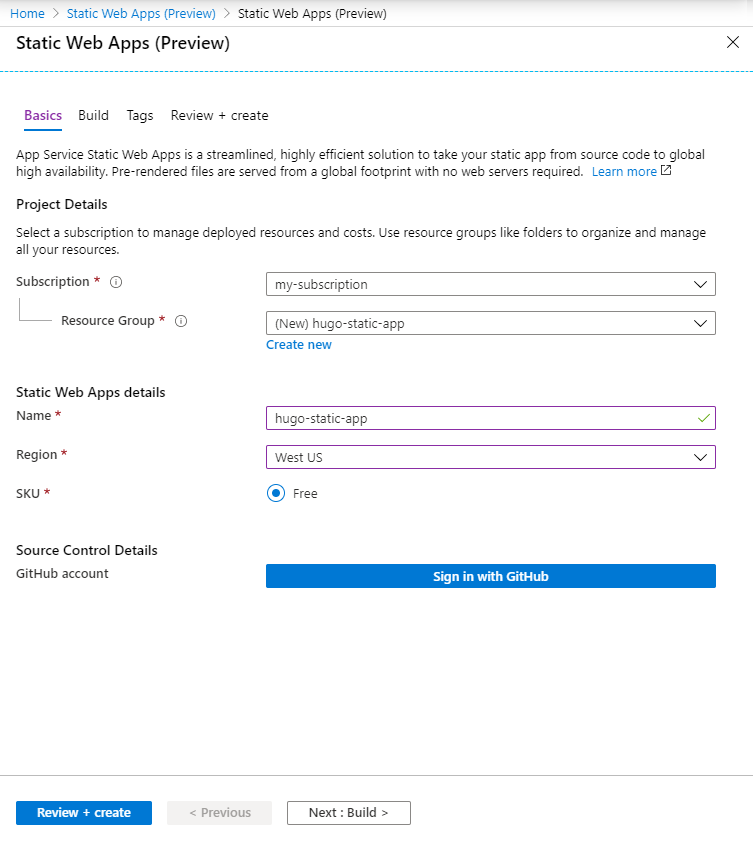This screenshot has width=753, height=842.
Task: Select the Free SKU radio button
Action: click(276, 493)
